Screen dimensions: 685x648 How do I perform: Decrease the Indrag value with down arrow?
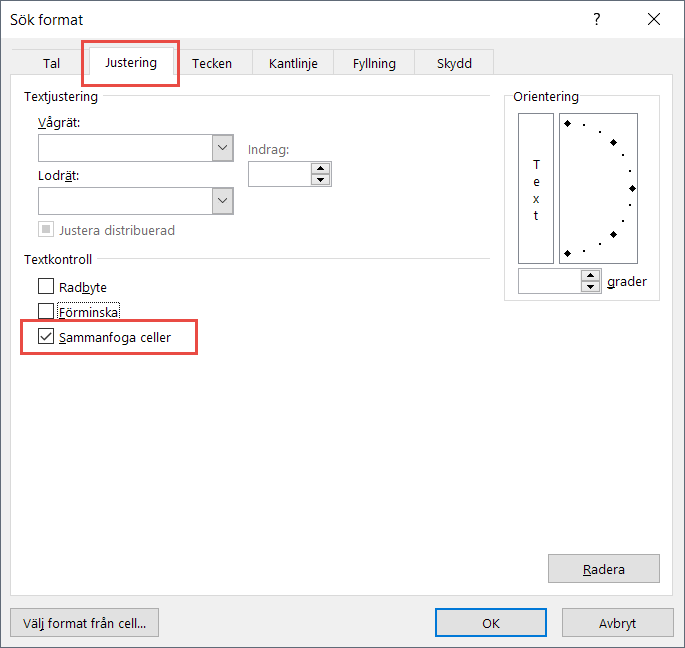pyautogui.click(x=320, y=180)
